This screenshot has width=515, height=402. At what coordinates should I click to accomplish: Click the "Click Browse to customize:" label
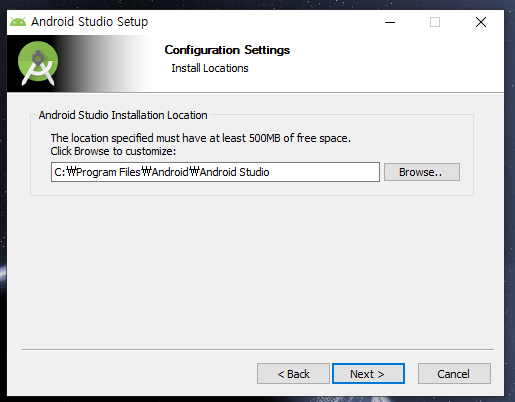(113, 151)
